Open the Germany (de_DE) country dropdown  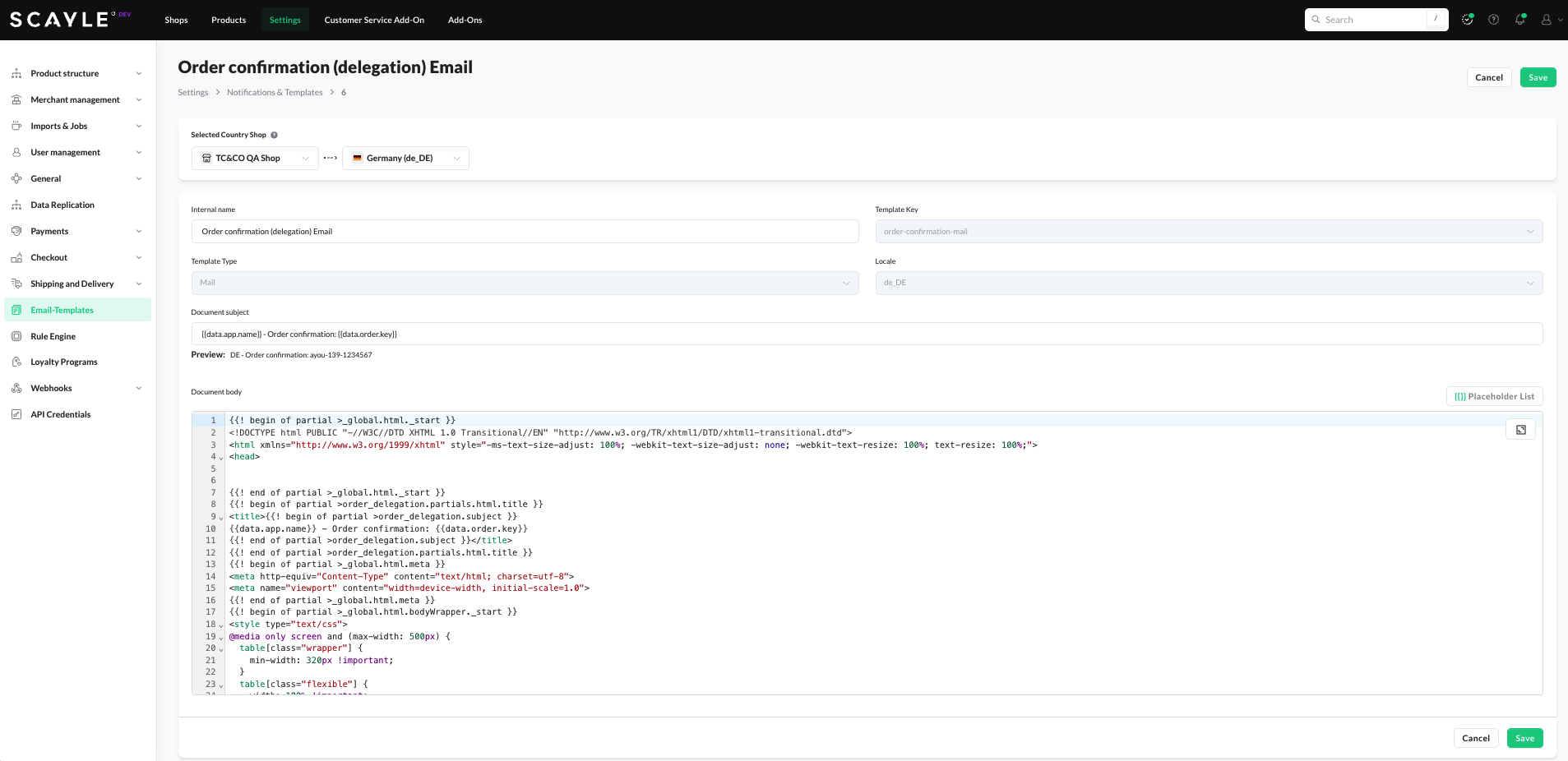click(405, 158)
